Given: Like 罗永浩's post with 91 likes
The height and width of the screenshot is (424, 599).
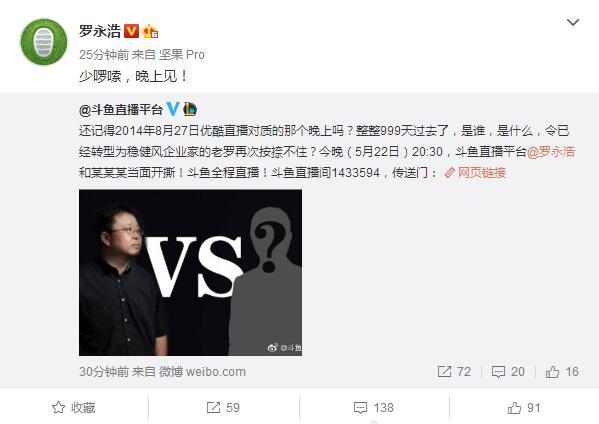Looking at the screenshot, I should tap(524, 408).
